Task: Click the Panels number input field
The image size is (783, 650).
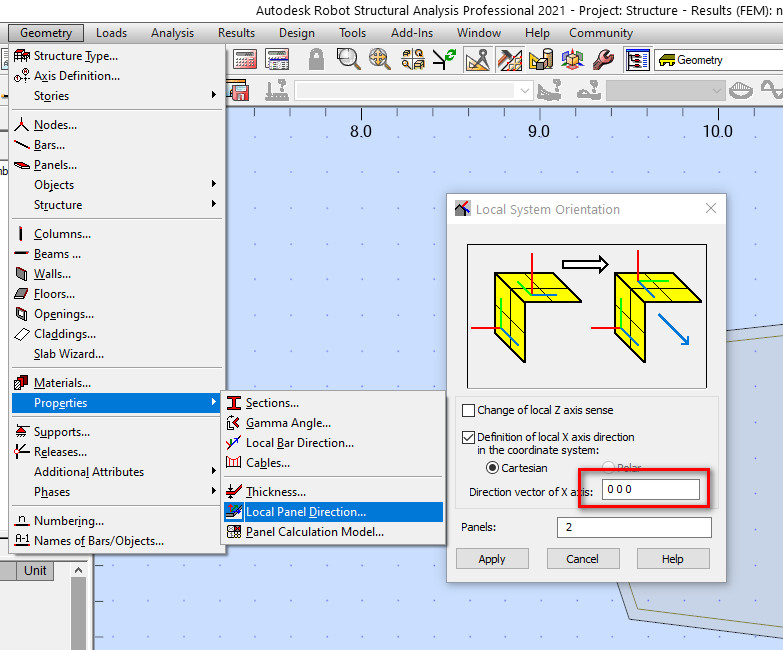Action: pos(634,527)
